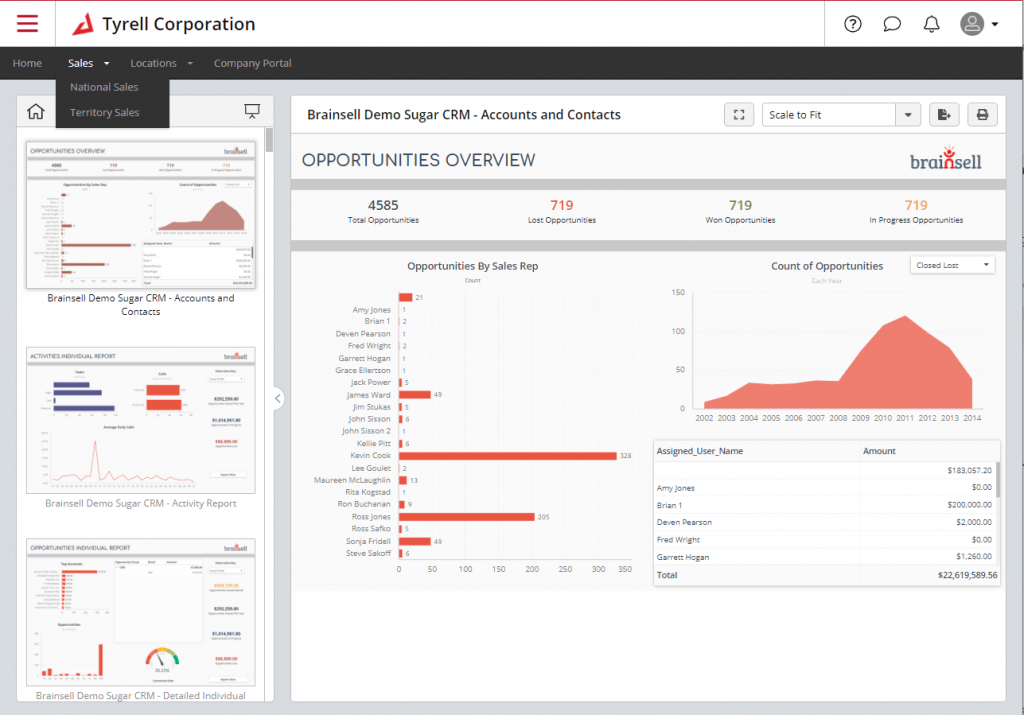
Task: Click the $183,057.20 amount cell
Action: tap(969, 471)
